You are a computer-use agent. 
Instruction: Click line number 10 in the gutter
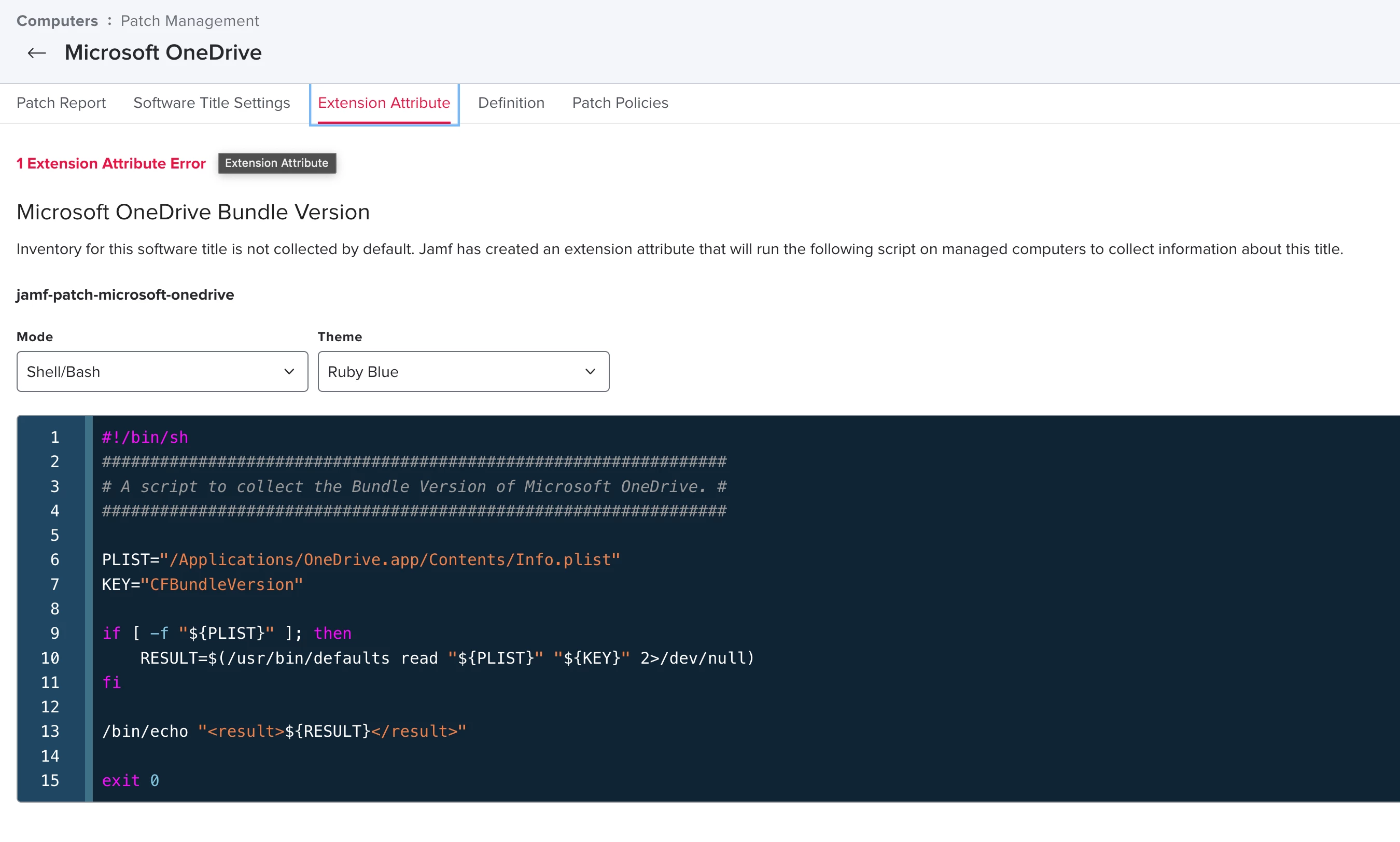click(x=50, y=658)
